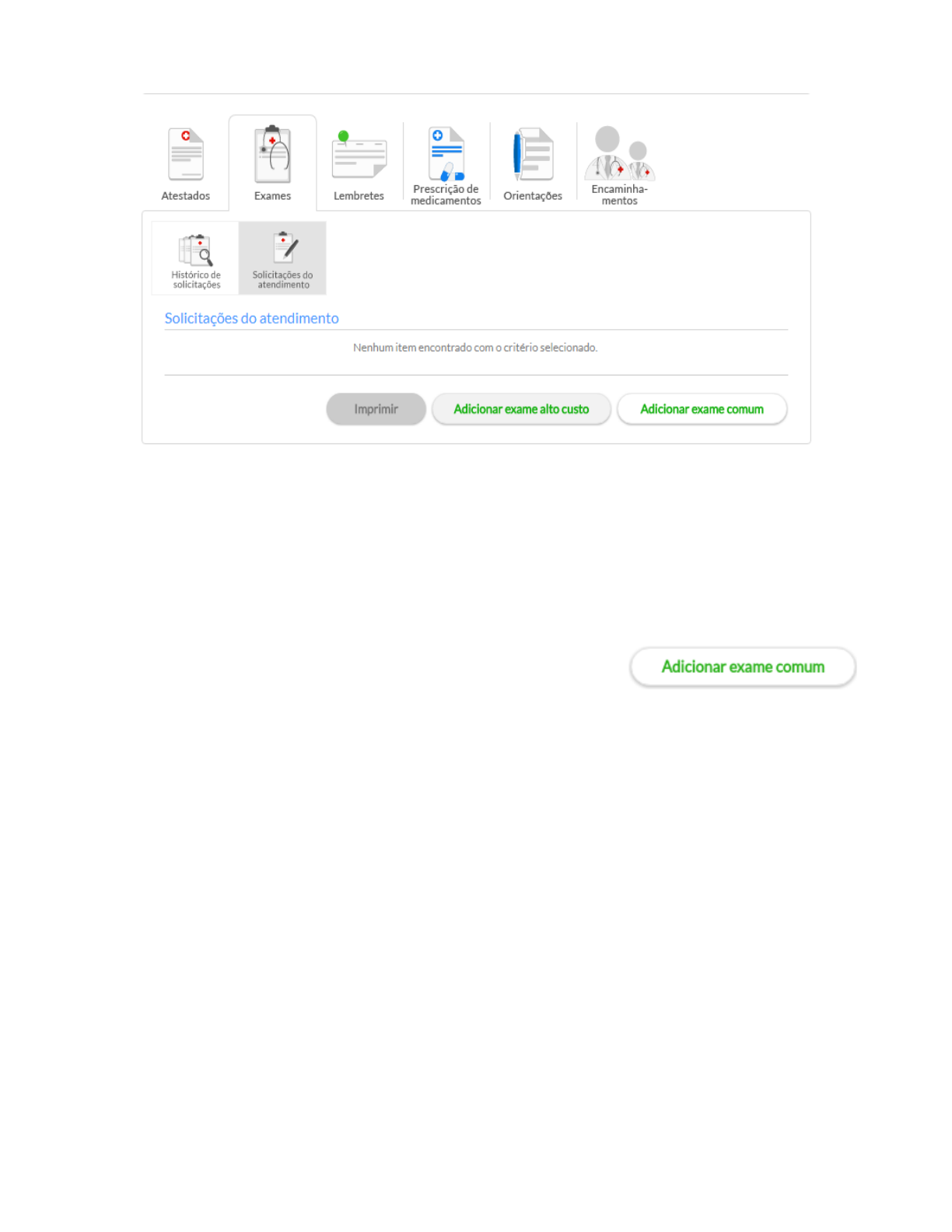Click the Exames tab label
The width and height of the screenshot is (952, 1232).
[272, 196]
